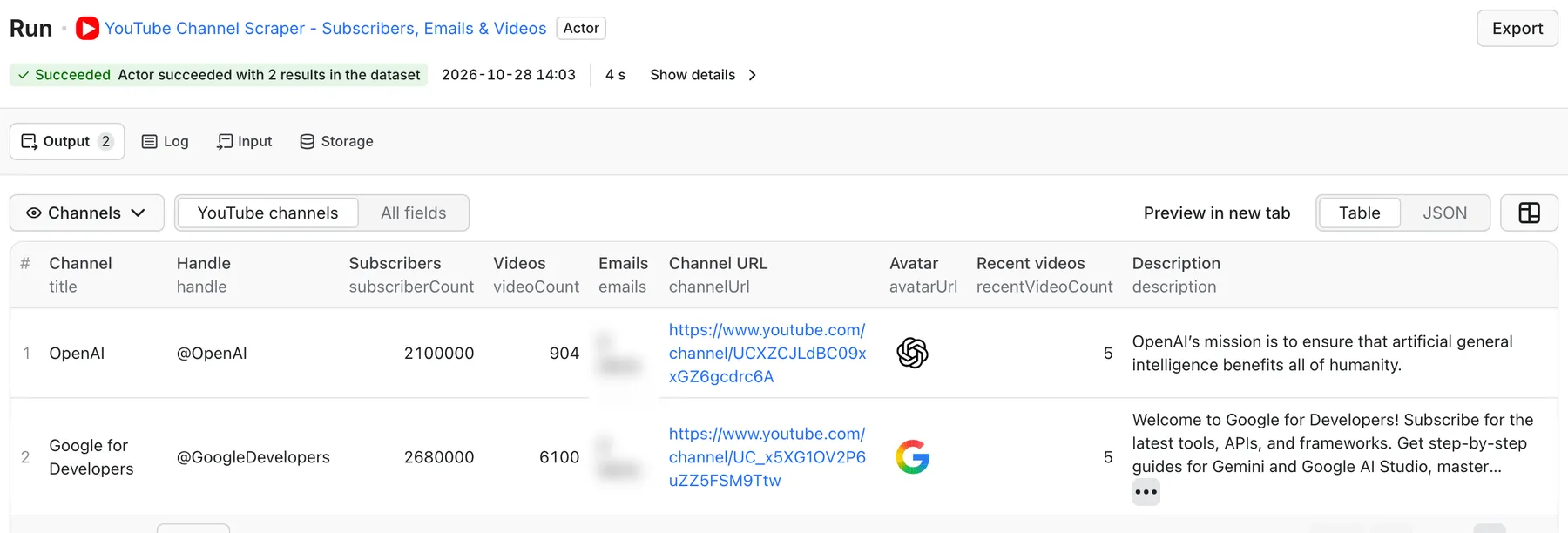Click the run date 2026-10-28 14:03
1568x533 pixels.
(509, 75)
